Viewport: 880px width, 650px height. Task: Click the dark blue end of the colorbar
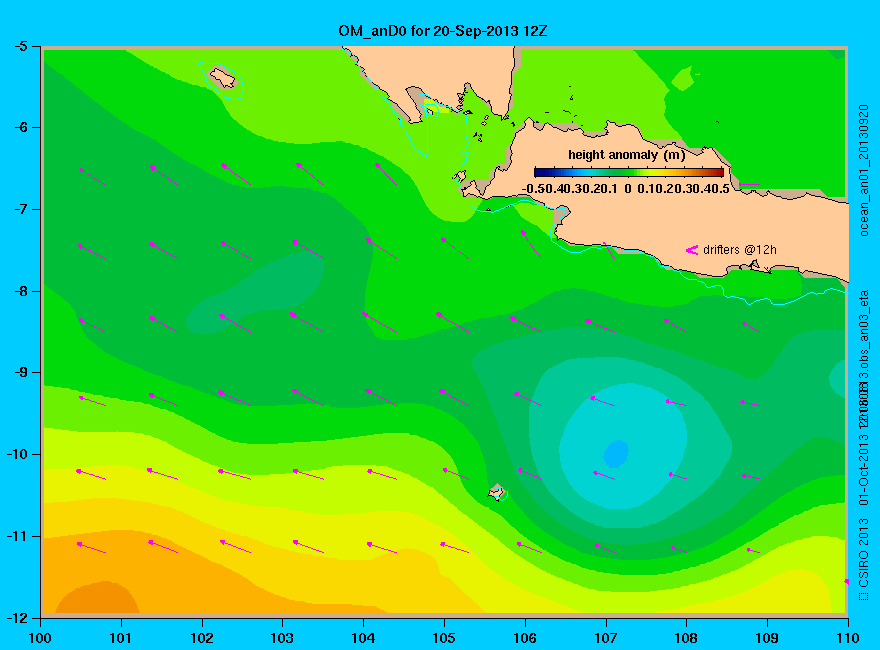[538, 172]
